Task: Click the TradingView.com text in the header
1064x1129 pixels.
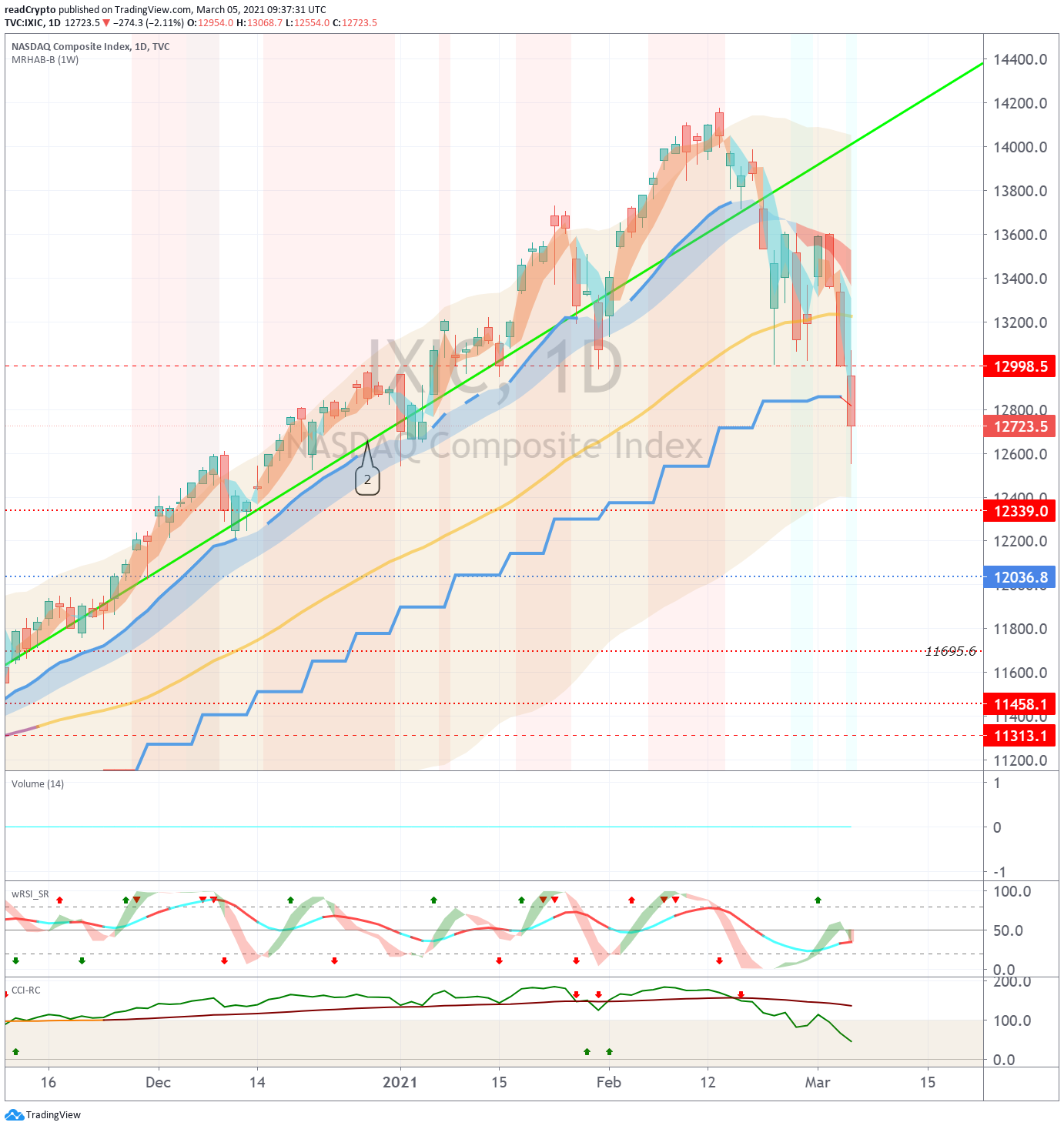Action: 153,10
